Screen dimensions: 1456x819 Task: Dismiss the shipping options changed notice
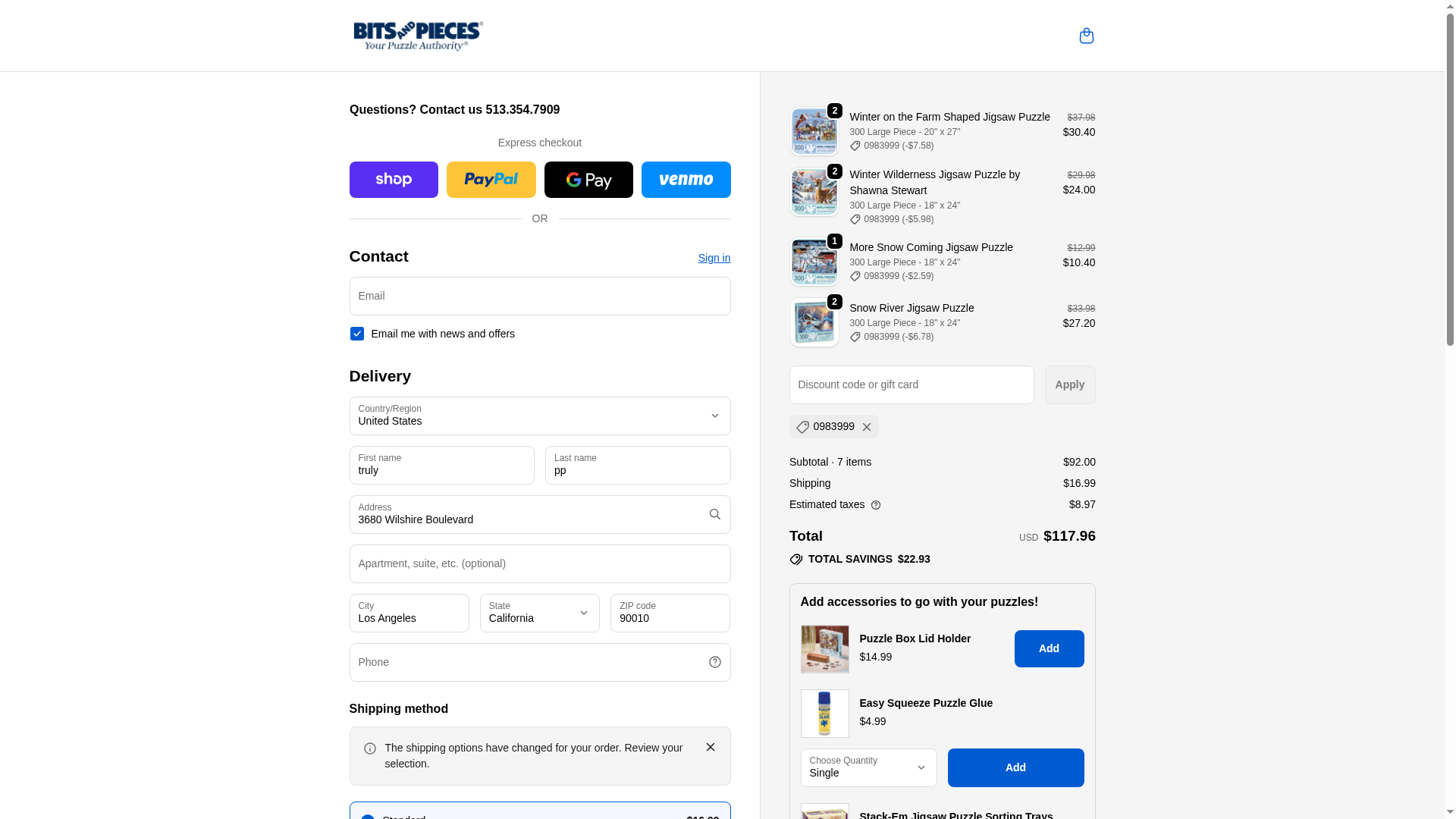(710, 747)
